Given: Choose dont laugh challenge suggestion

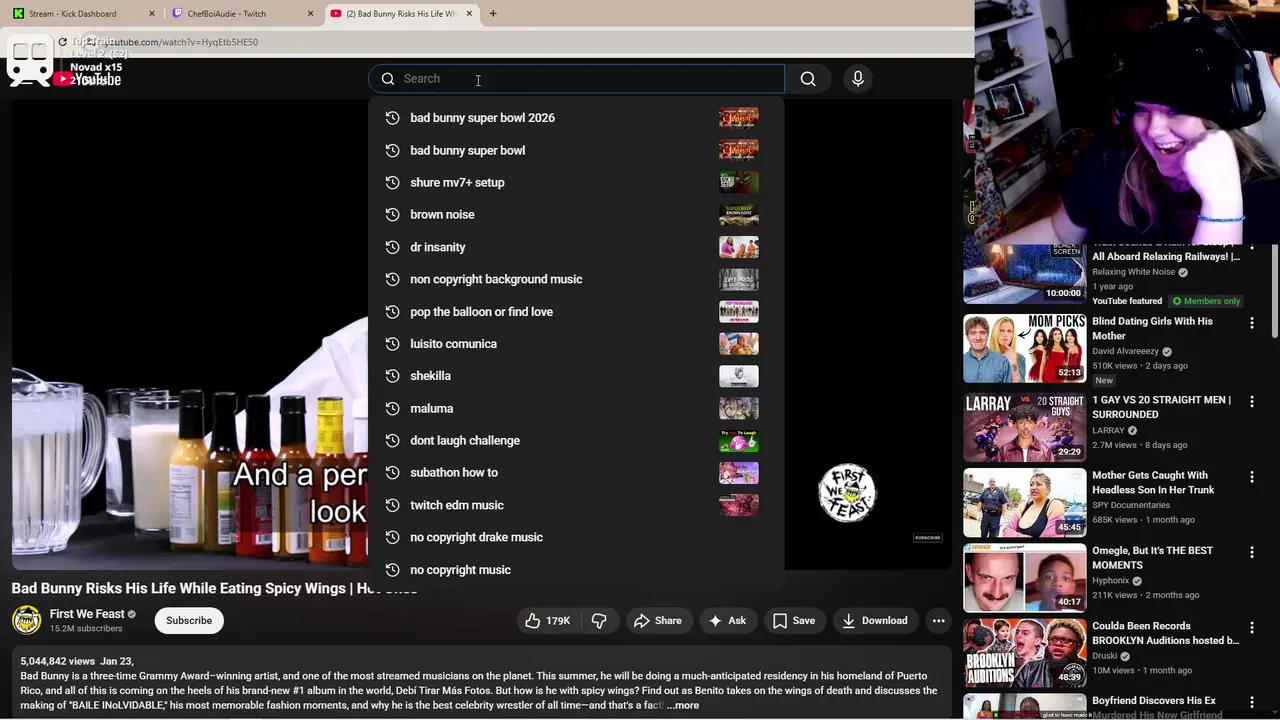Looking at the screenshot, I should click(x=577, y=440).
